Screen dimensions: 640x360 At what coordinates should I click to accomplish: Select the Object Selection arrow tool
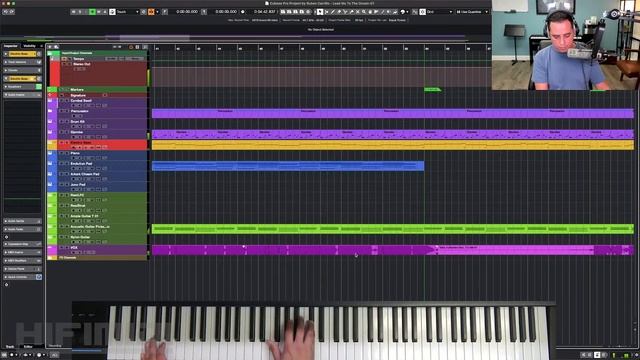point(320,12)
